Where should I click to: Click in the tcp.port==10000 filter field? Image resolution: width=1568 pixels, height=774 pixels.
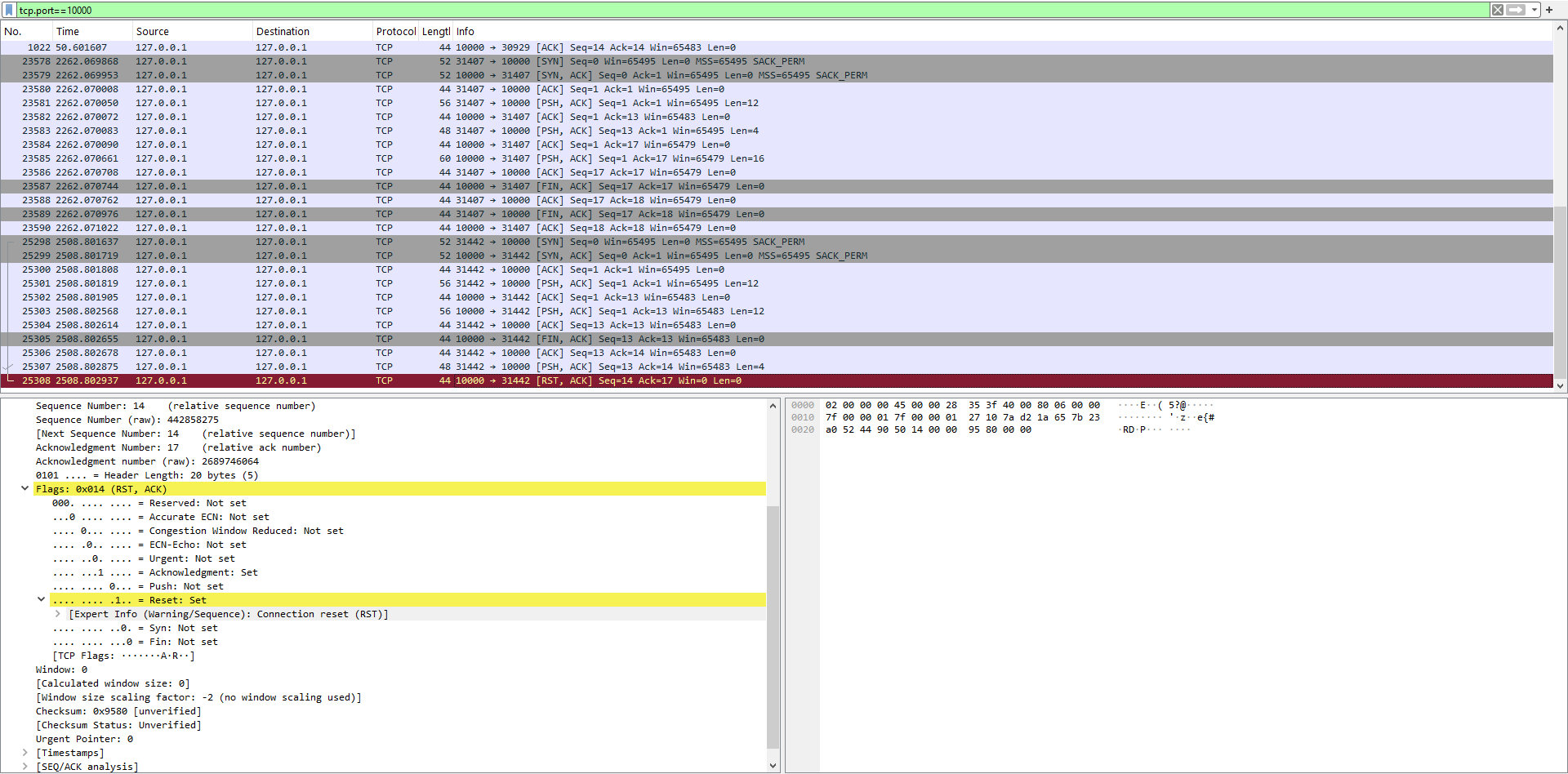(x=735, y=10)
